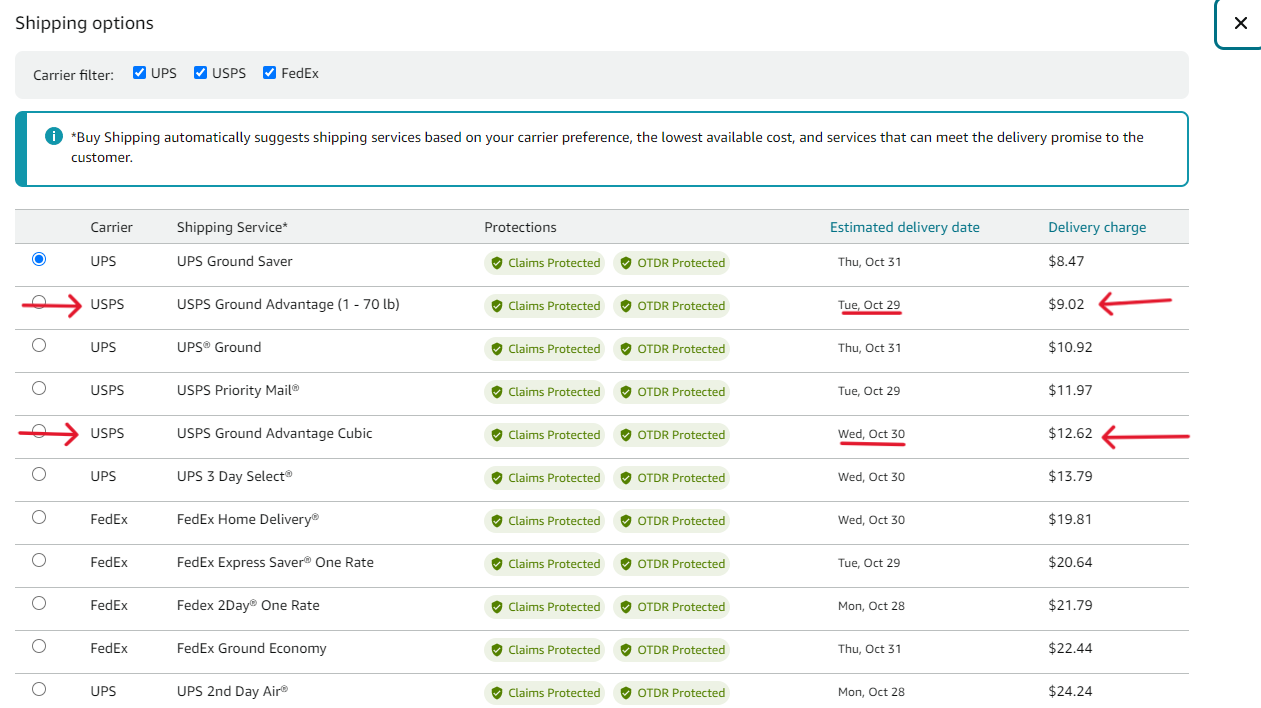Click the $20.64 delivery charge

1070,562
